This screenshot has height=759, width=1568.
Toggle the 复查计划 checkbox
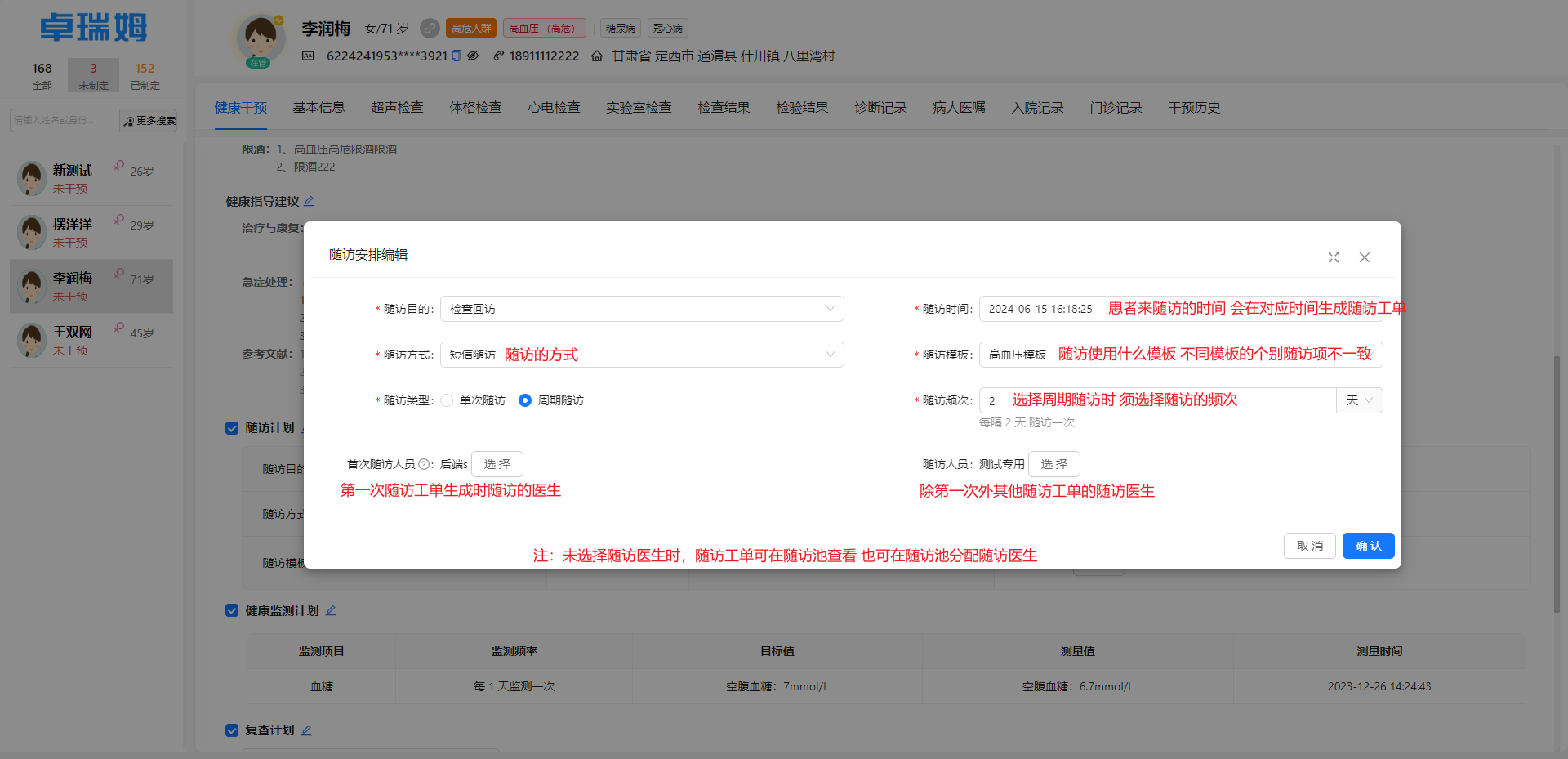coord(232,730)
